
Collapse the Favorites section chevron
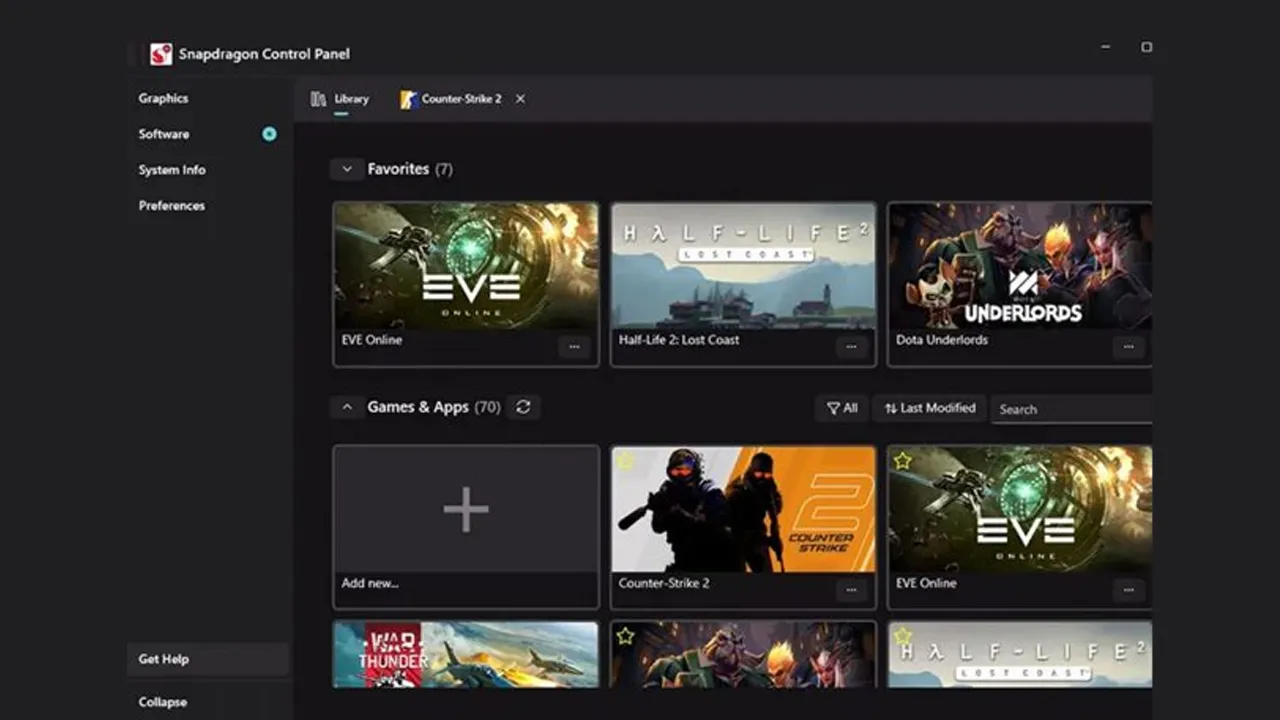pos(346,169)
